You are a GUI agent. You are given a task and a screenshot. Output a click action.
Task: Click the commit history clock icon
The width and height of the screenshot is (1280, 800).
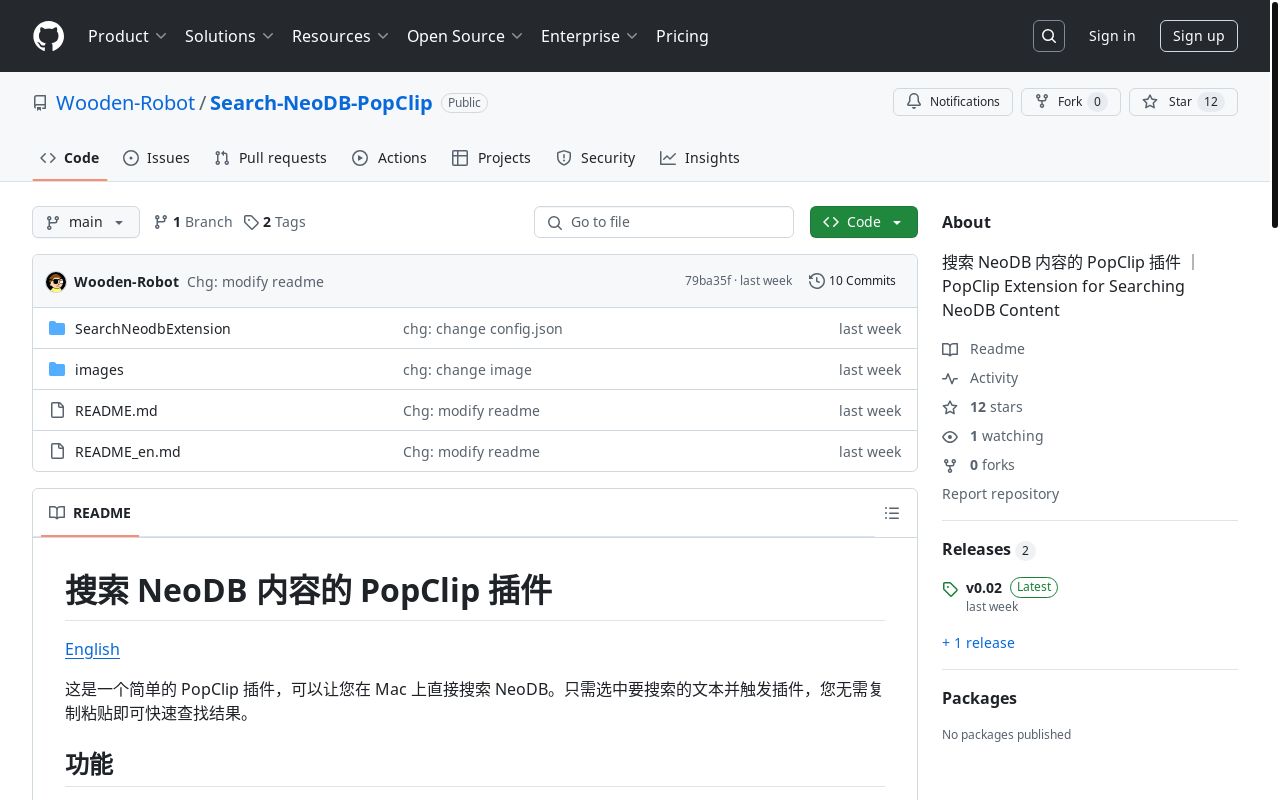click(x=816, y=281)
